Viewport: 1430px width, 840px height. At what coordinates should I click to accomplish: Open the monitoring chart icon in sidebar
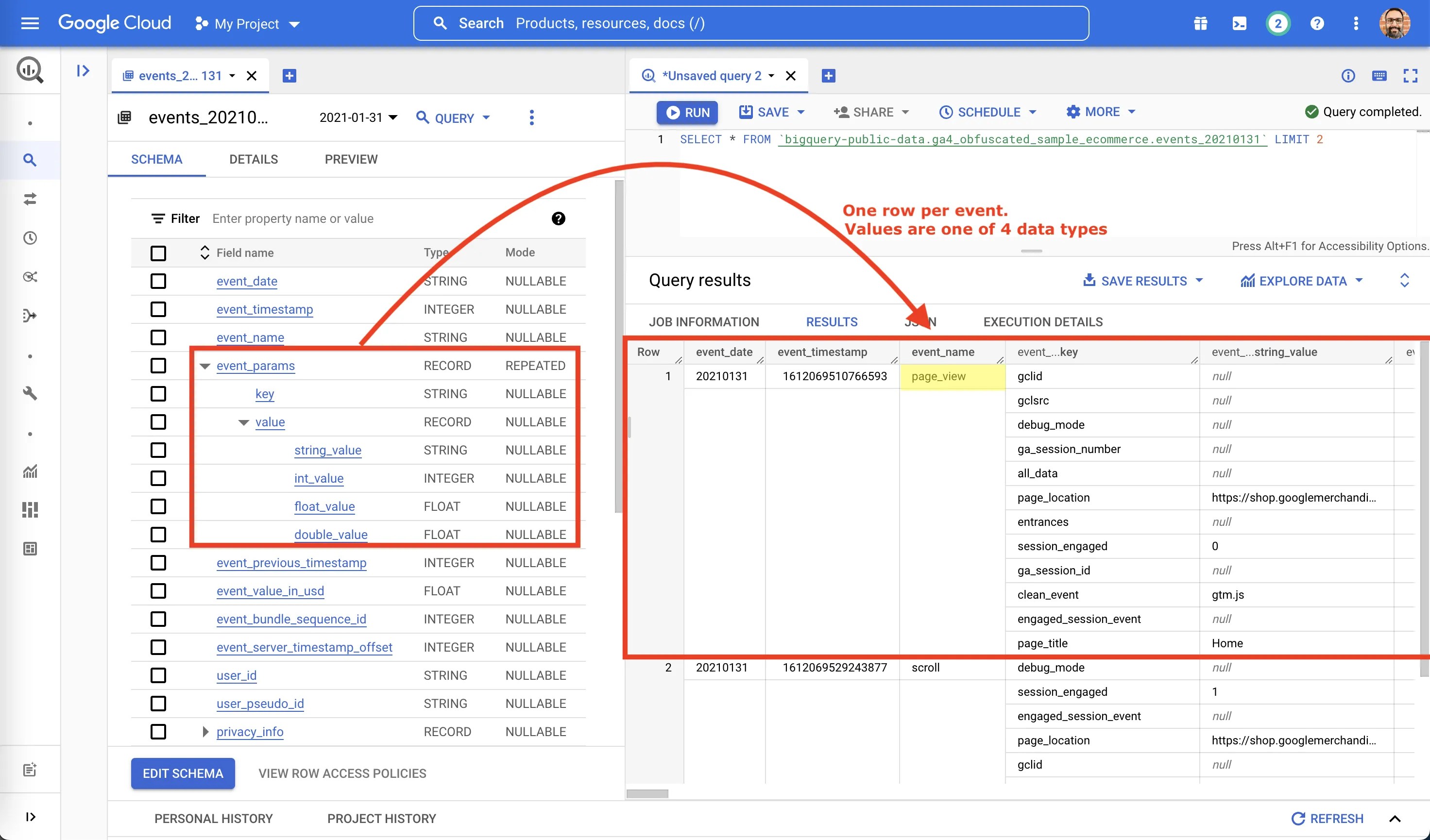pyautogui.click(x=30, y=471)
